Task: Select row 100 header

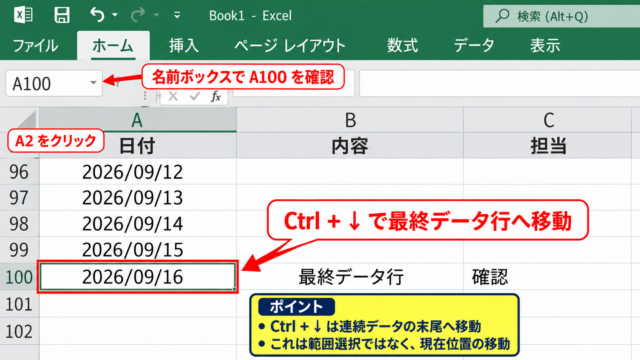Action: pos(19,277)
